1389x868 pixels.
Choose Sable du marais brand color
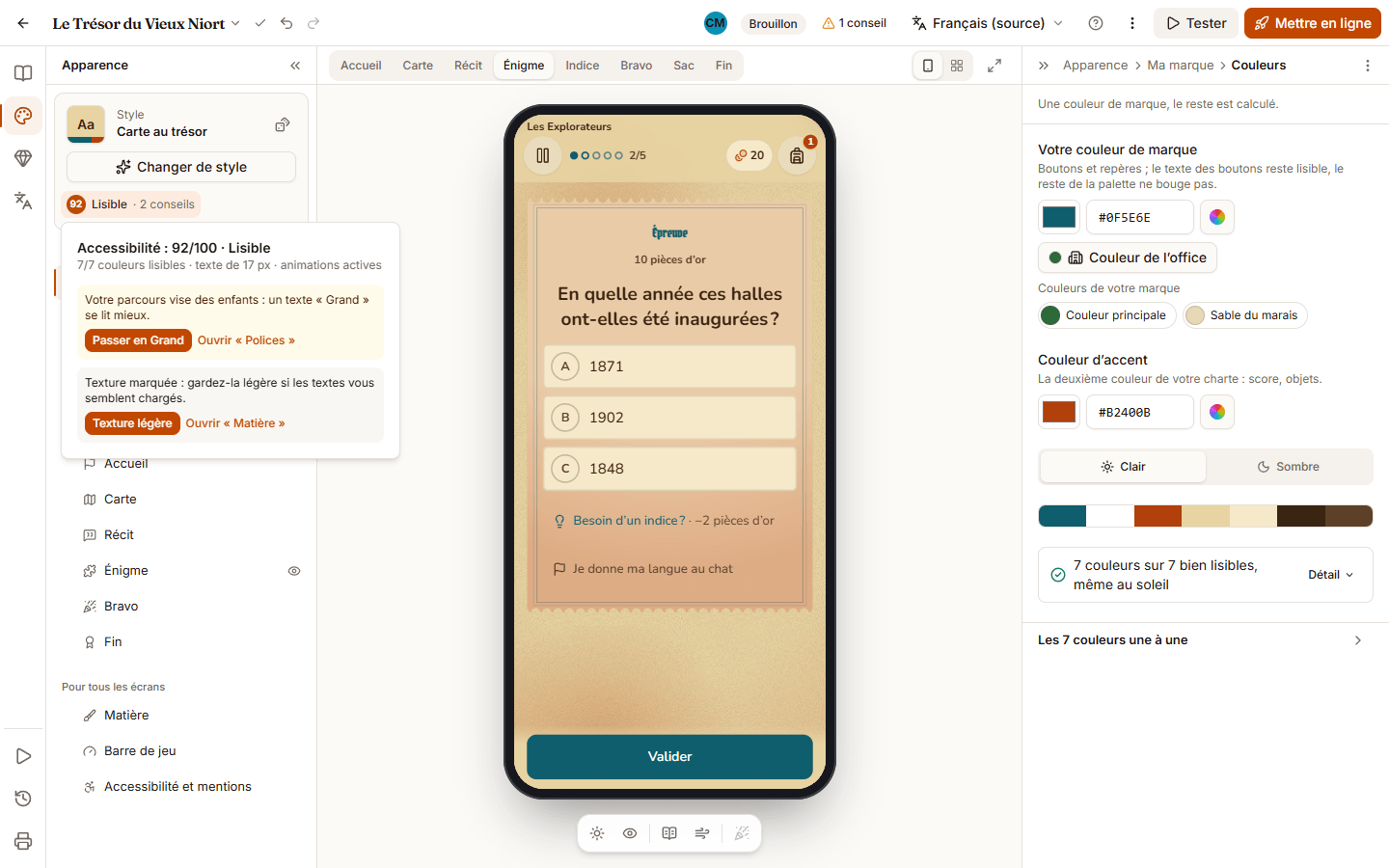coord(1244,315)
